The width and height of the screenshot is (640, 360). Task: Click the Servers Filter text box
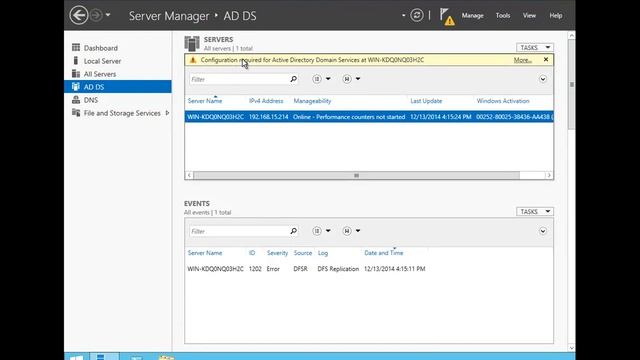[239, 79]
